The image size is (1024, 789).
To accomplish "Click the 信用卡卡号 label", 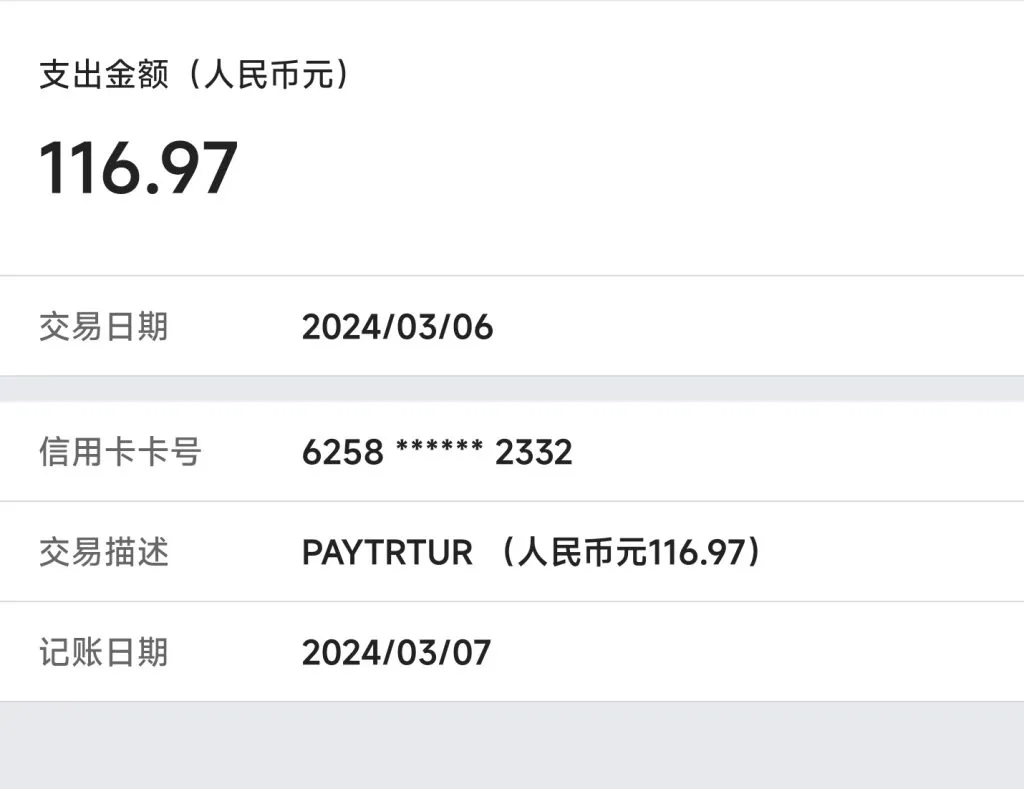I will [x=120, y=452].
